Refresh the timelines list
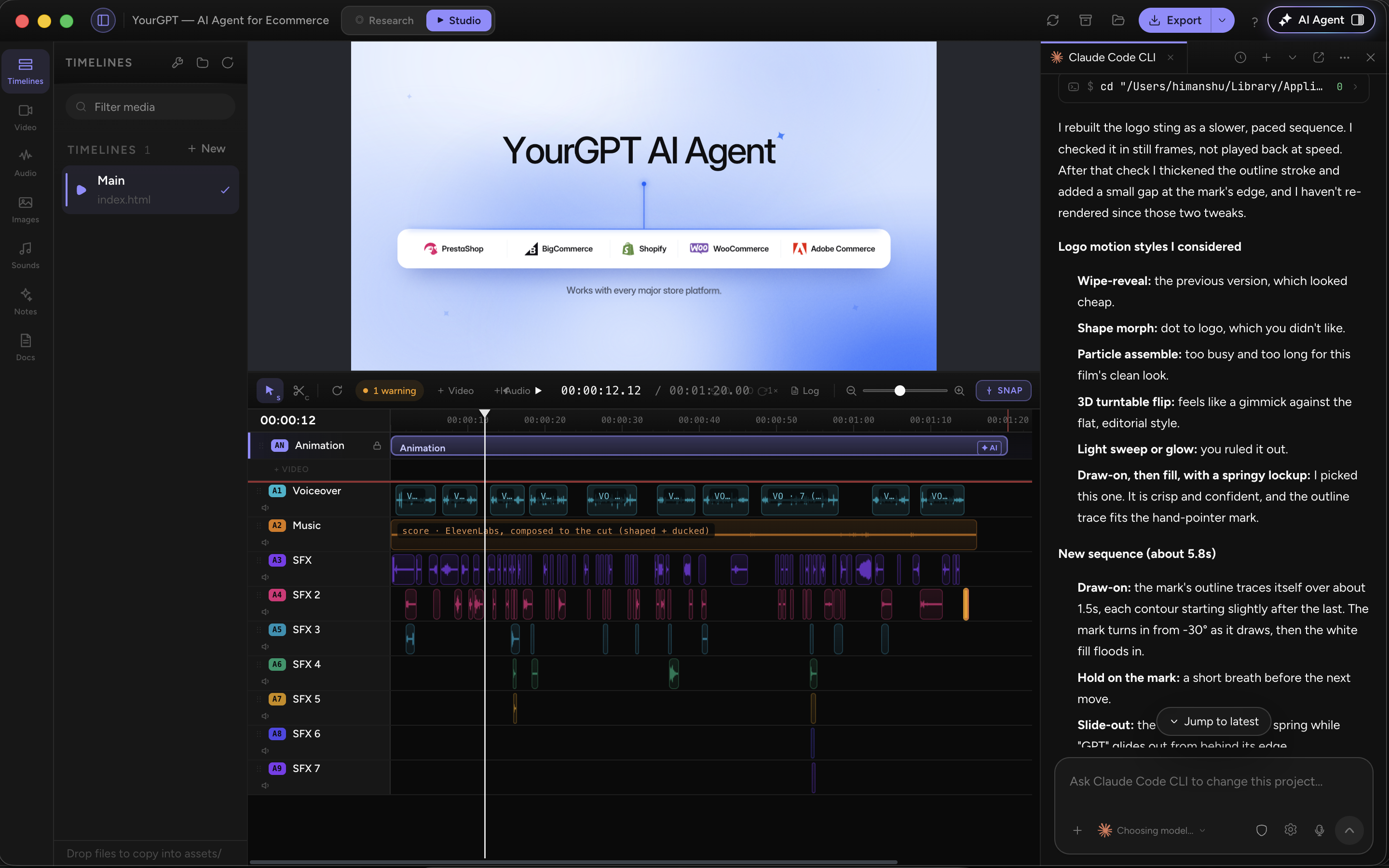 pos(228,63)
